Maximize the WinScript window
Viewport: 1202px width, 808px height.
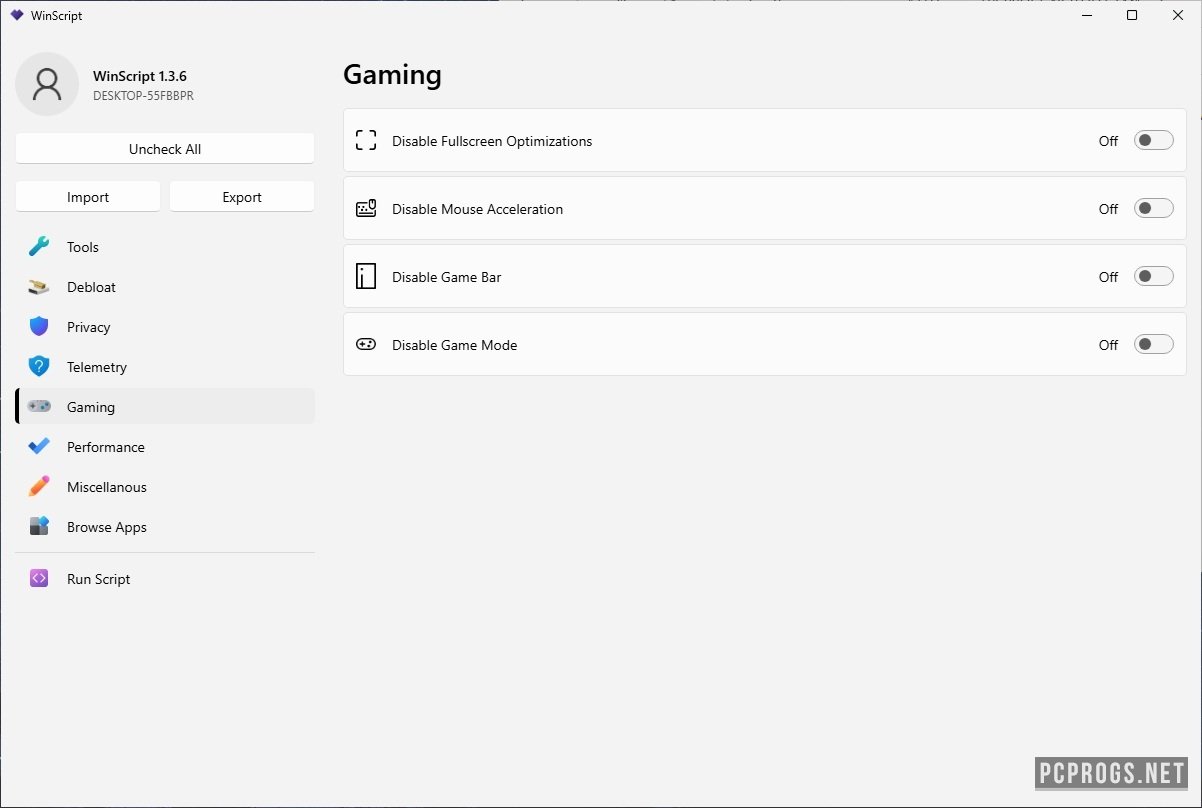coord(1132,15)
